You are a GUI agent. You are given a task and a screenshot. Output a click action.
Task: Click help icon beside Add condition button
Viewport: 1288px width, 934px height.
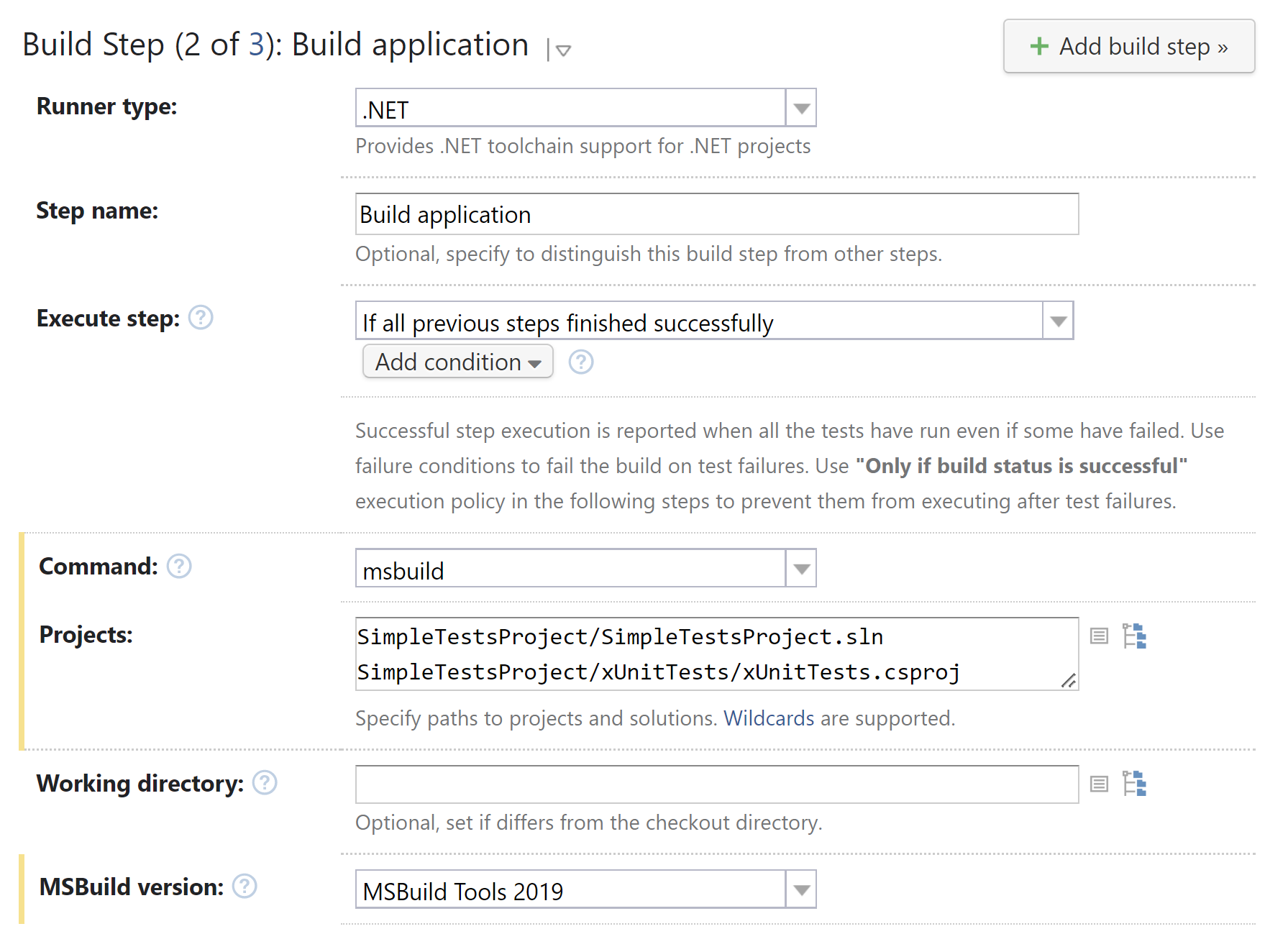click(580, 362)
